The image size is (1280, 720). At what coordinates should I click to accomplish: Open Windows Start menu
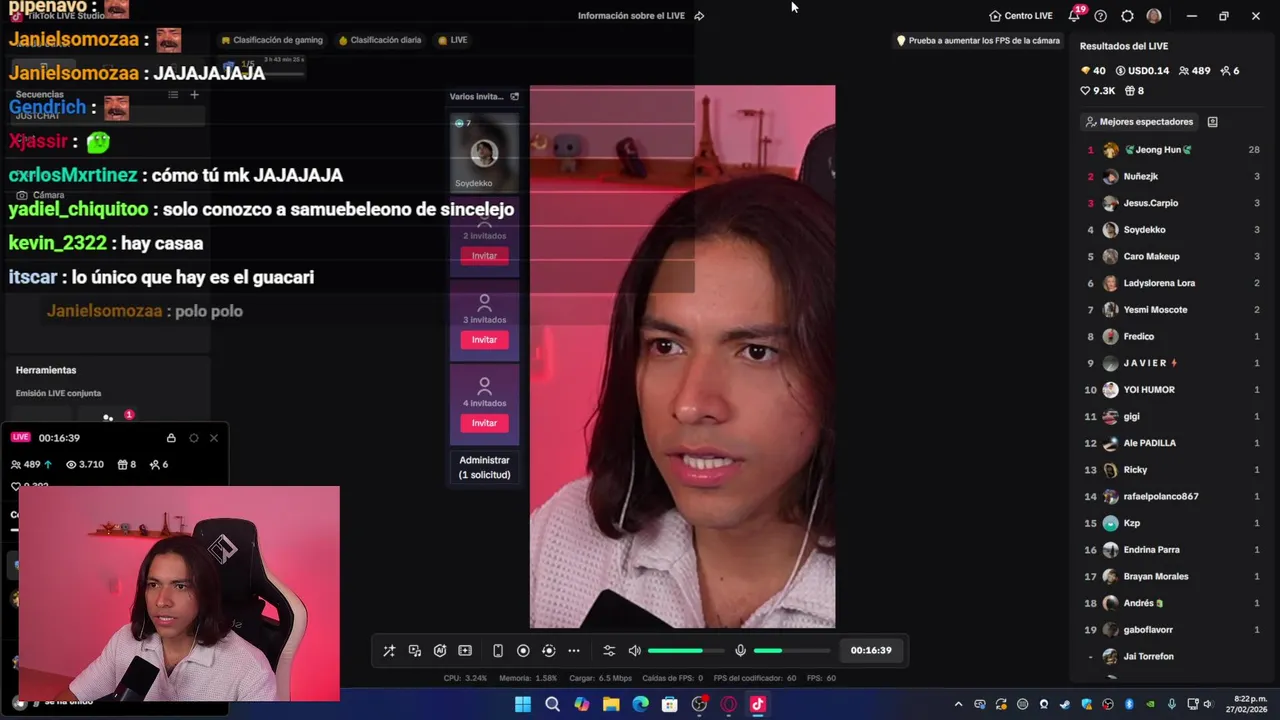[x=523, y=704]
